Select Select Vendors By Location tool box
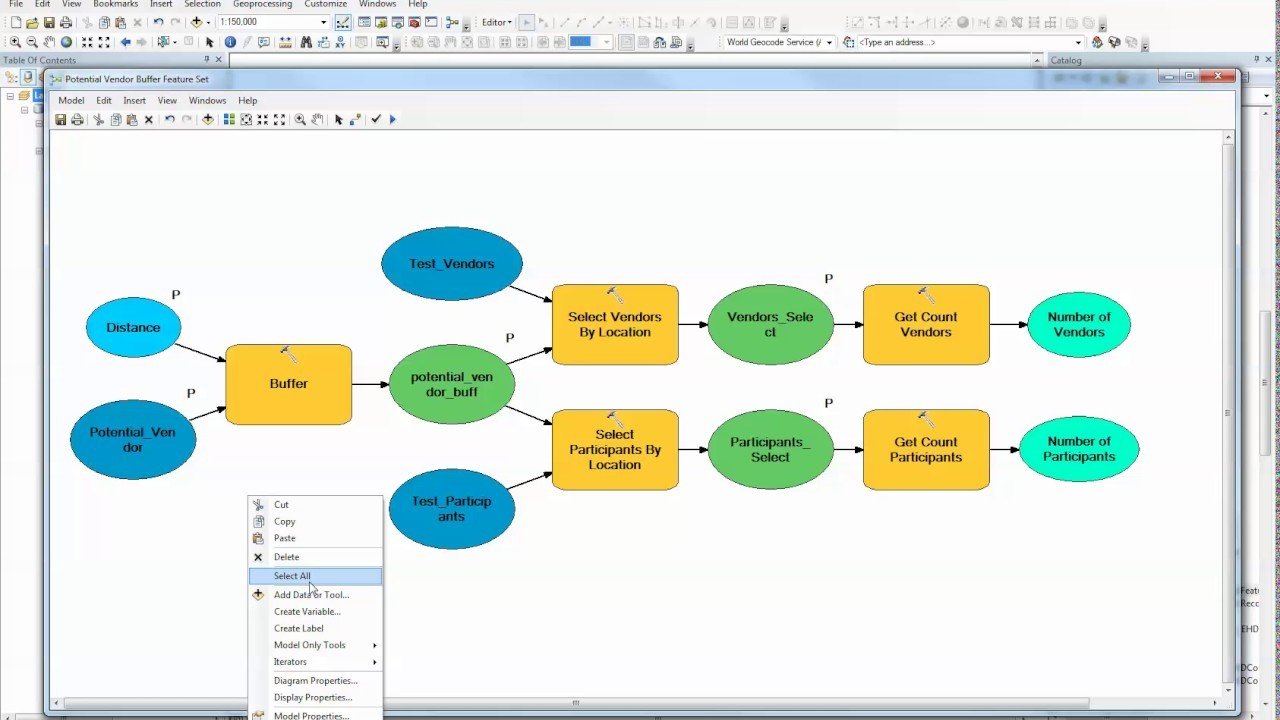 [x=615, y=324]
